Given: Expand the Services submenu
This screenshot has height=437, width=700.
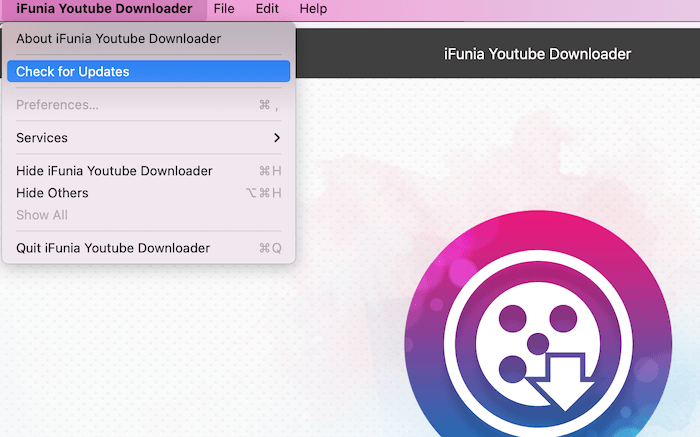Looking at the screenshot, I should 42,138.
